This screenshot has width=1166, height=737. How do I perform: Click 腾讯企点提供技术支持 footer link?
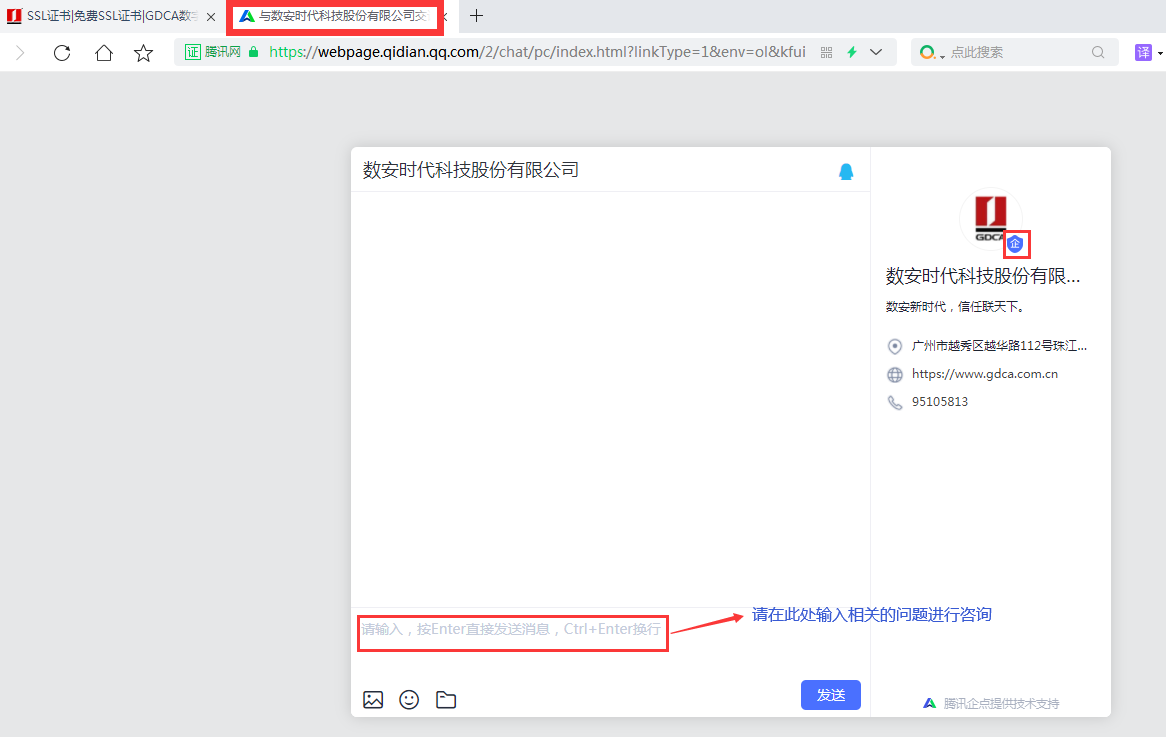pos(991,703)
